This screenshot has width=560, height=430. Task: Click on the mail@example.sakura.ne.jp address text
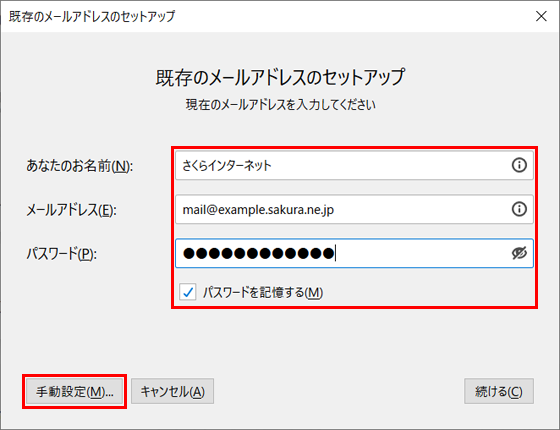point(258,210)
